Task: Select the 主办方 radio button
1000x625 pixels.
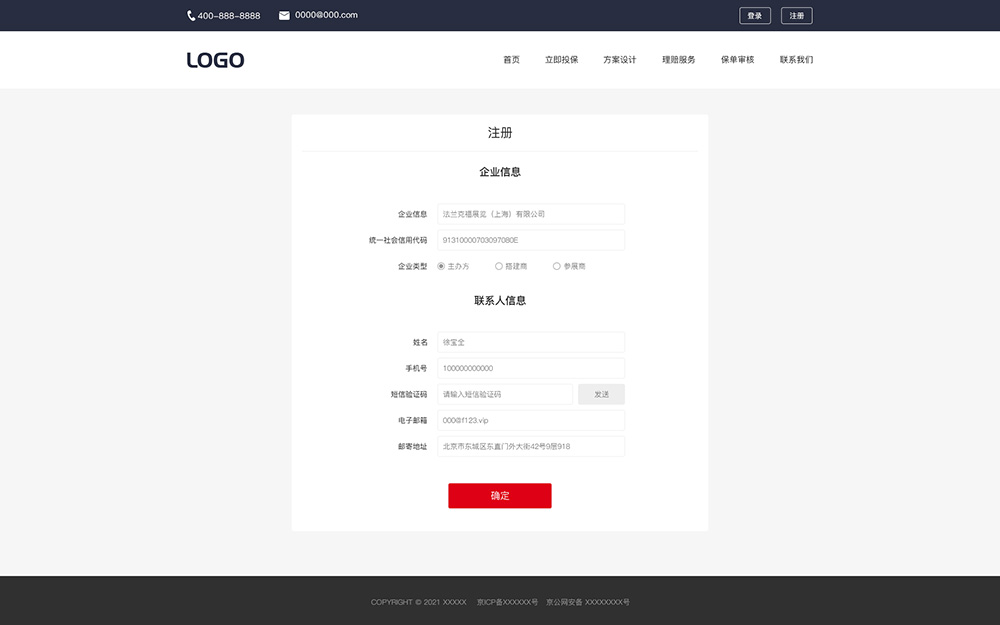Action: pyautogui.click(x=441, y=266)
